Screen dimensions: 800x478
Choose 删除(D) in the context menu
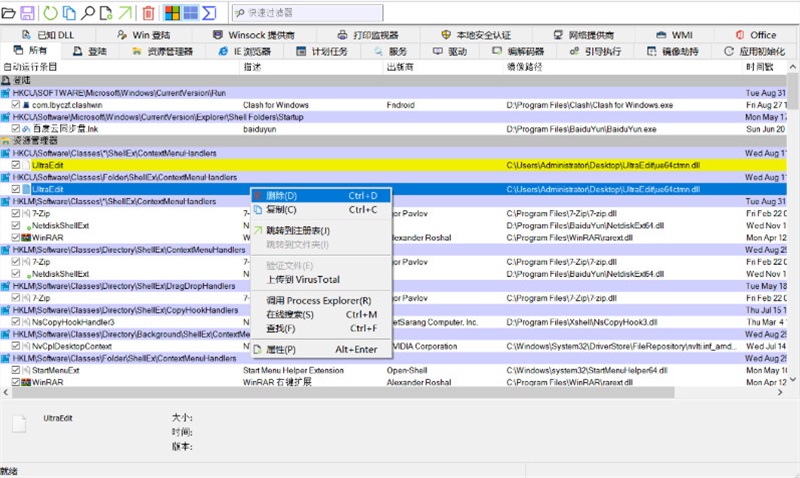coord(321,195)
